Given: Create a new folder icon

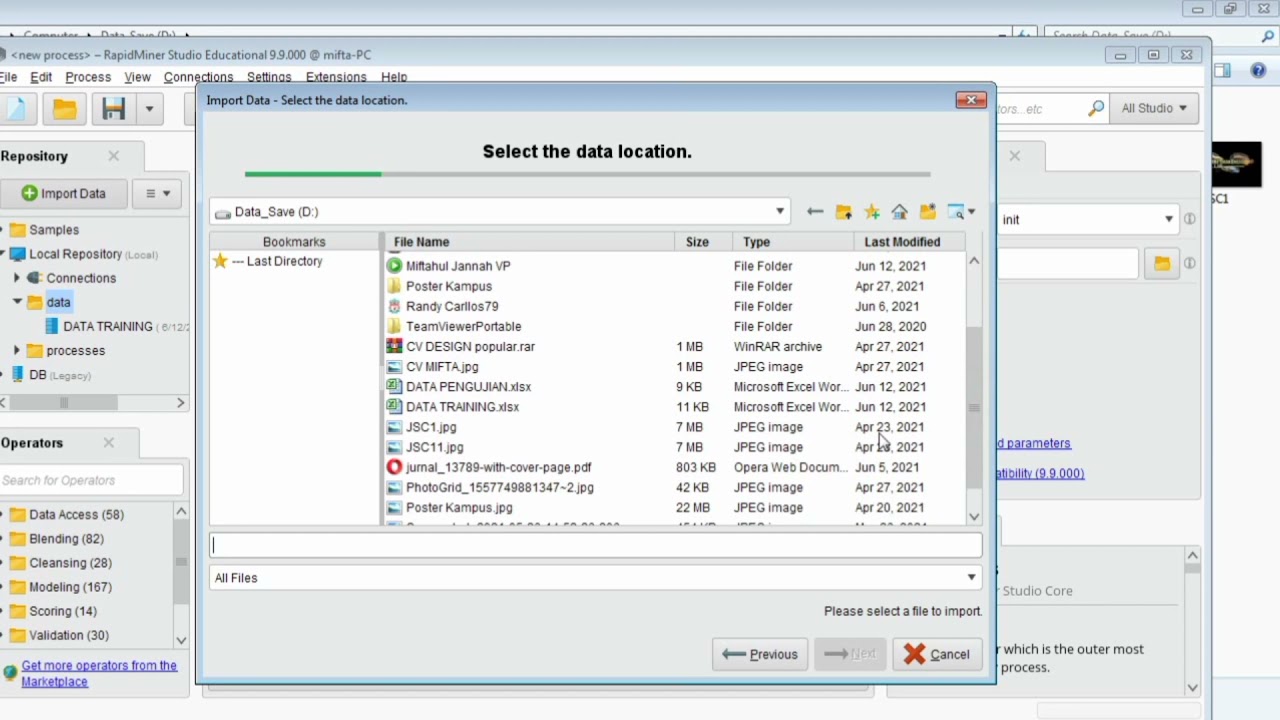Looking at the screenshot, I should [x=928, y=212].
